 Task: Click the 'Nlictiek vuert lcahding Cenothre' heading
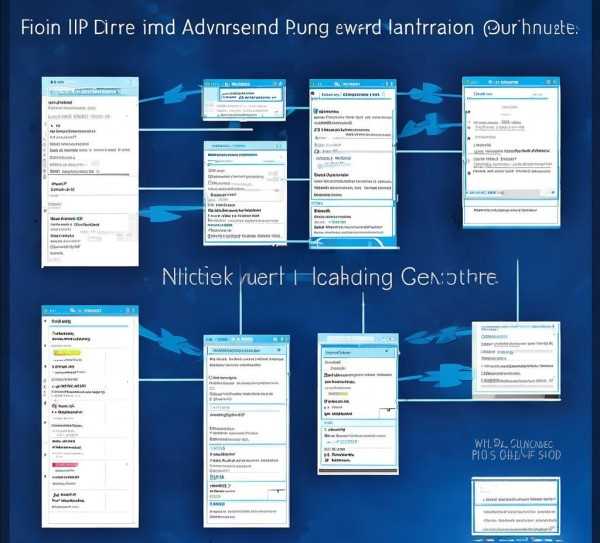pyautogui.click(x=330, y=277)
